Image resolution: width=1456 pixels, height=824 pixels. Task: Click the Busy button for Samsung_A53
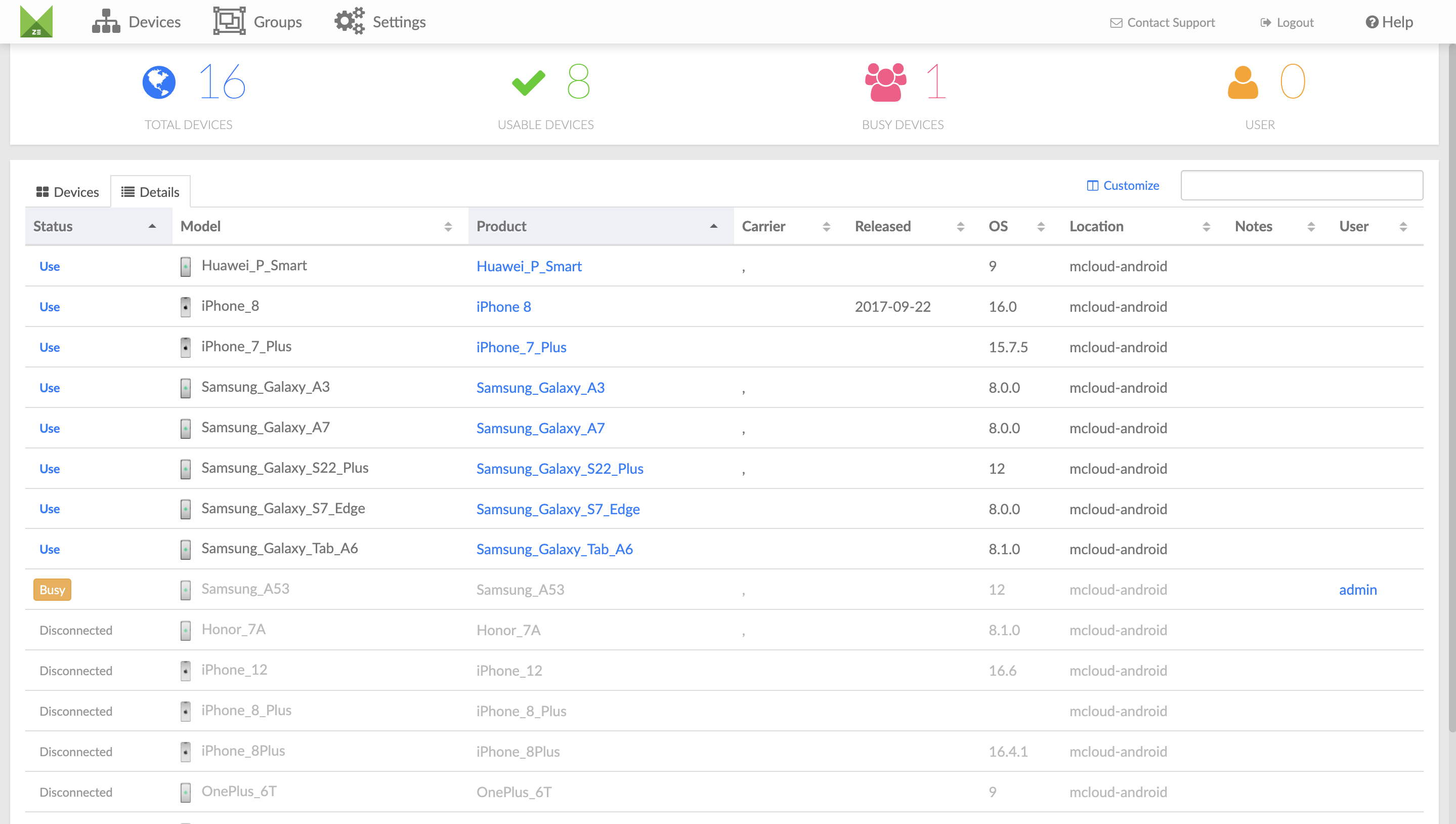point(52,590)
